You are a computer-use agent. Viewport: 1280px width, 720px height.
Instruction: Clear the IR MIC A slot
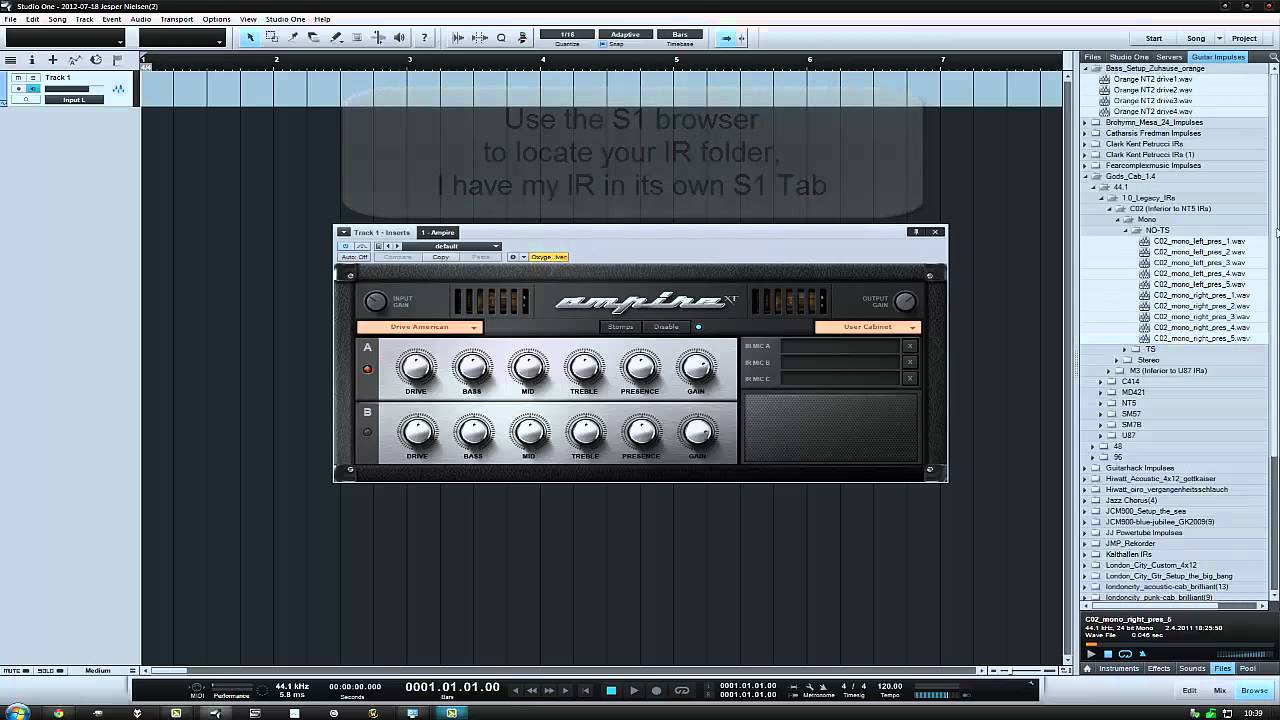coord(909,346)
